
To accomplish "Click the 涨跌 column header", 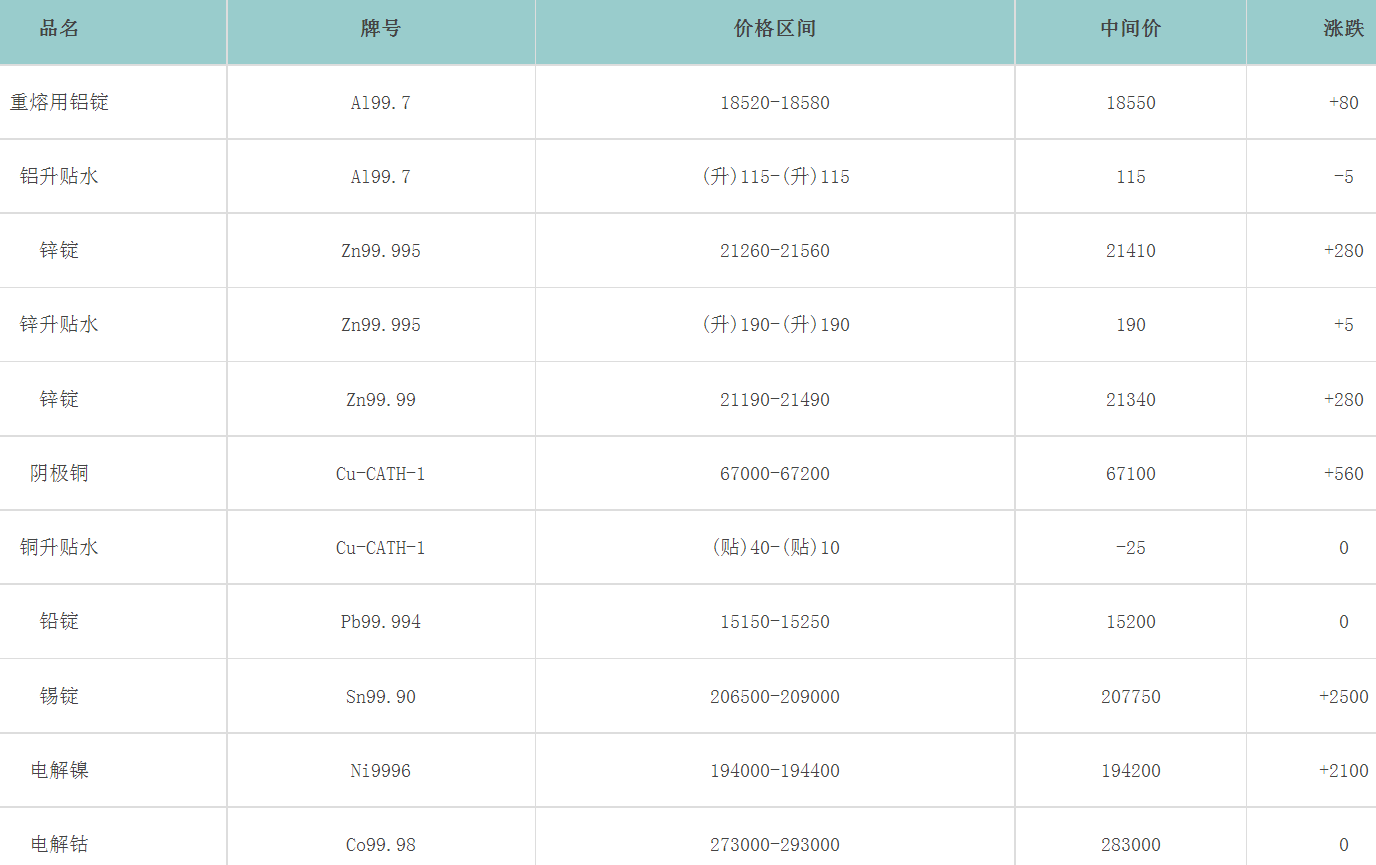I will (1343, 29).
